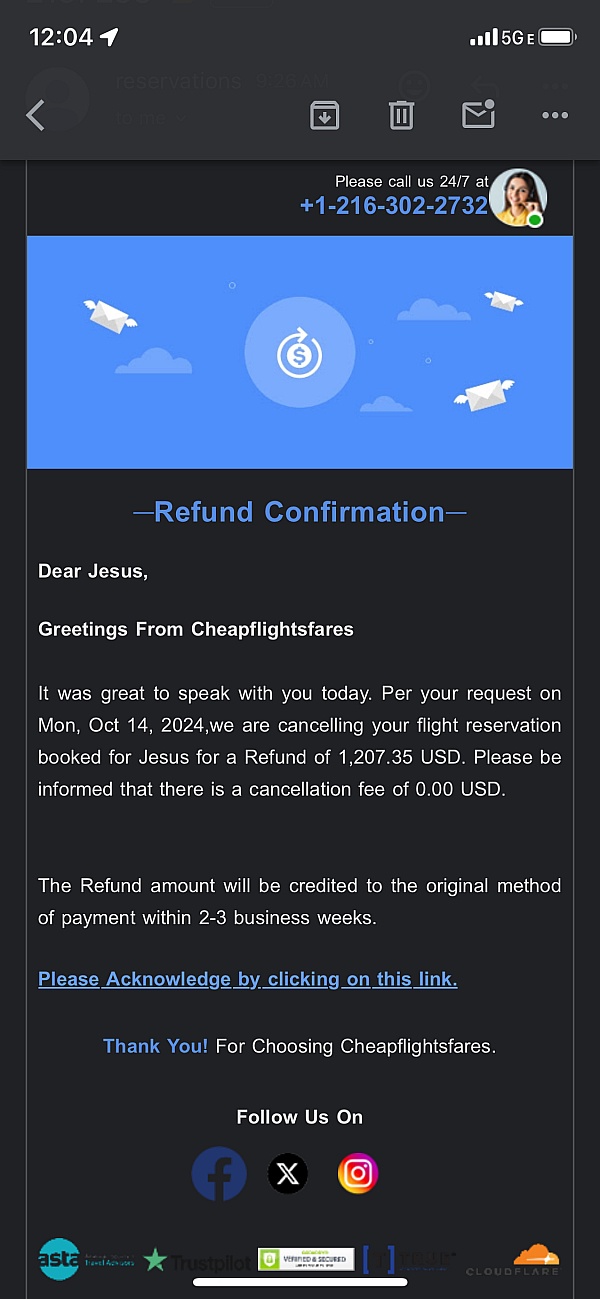The image size is (600, 1299).
Task: Tap the phone number +1-216-302-2732
Action: 393,205
